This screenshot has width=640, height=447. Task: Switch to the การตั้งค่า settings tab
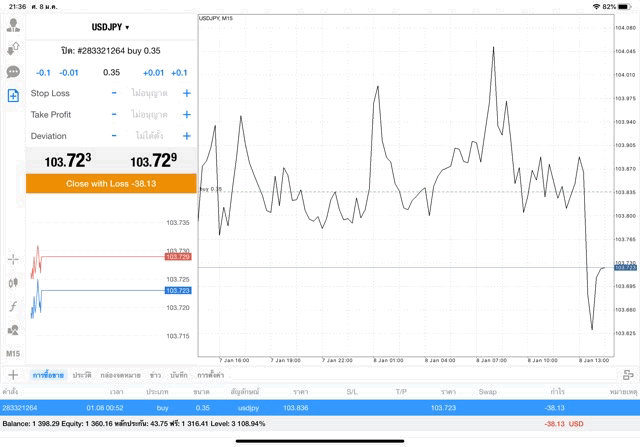point(211,375)
